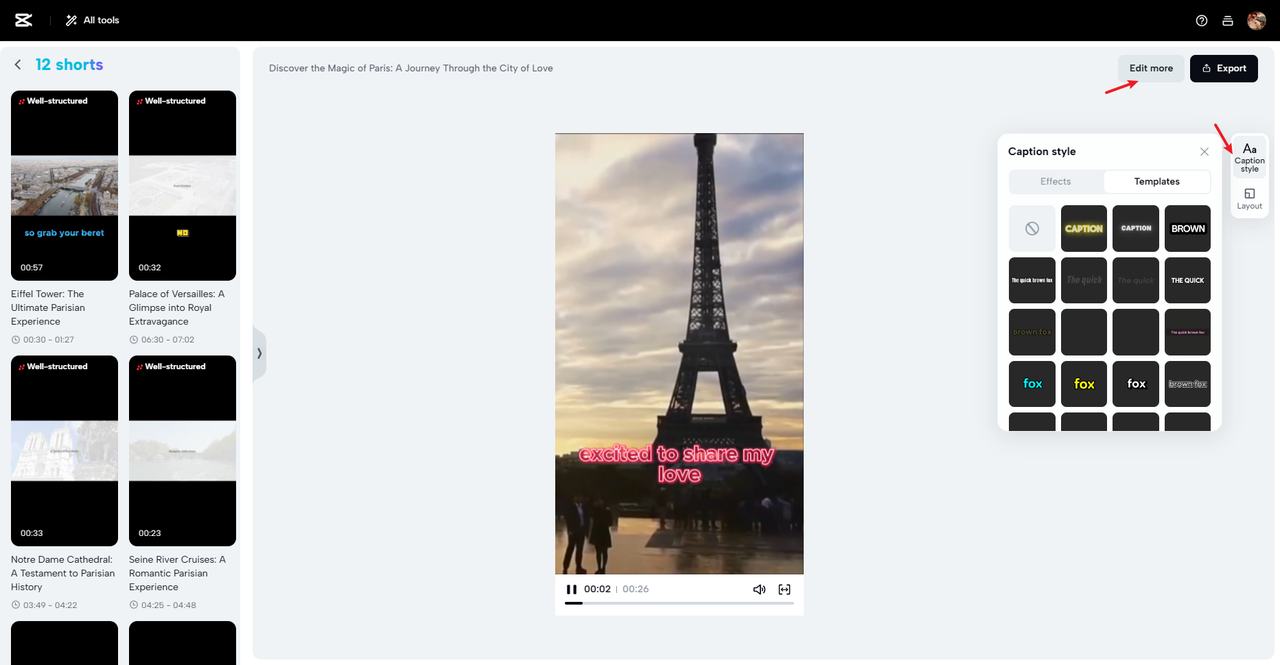Click the current time 00:02
This screenshot has width=1280, height=665.
coord(597,589)
